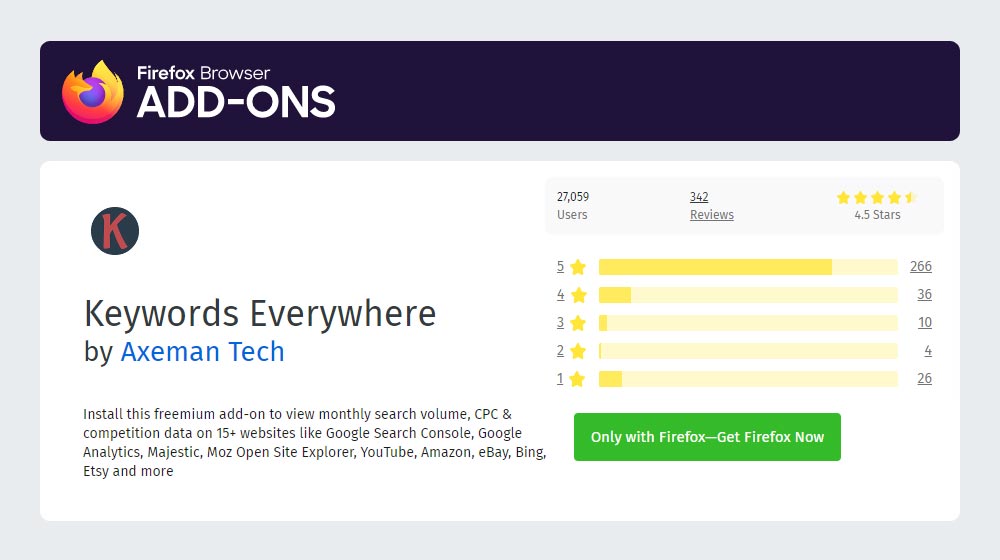Click the 2-star rating bar

click(748, 351)
